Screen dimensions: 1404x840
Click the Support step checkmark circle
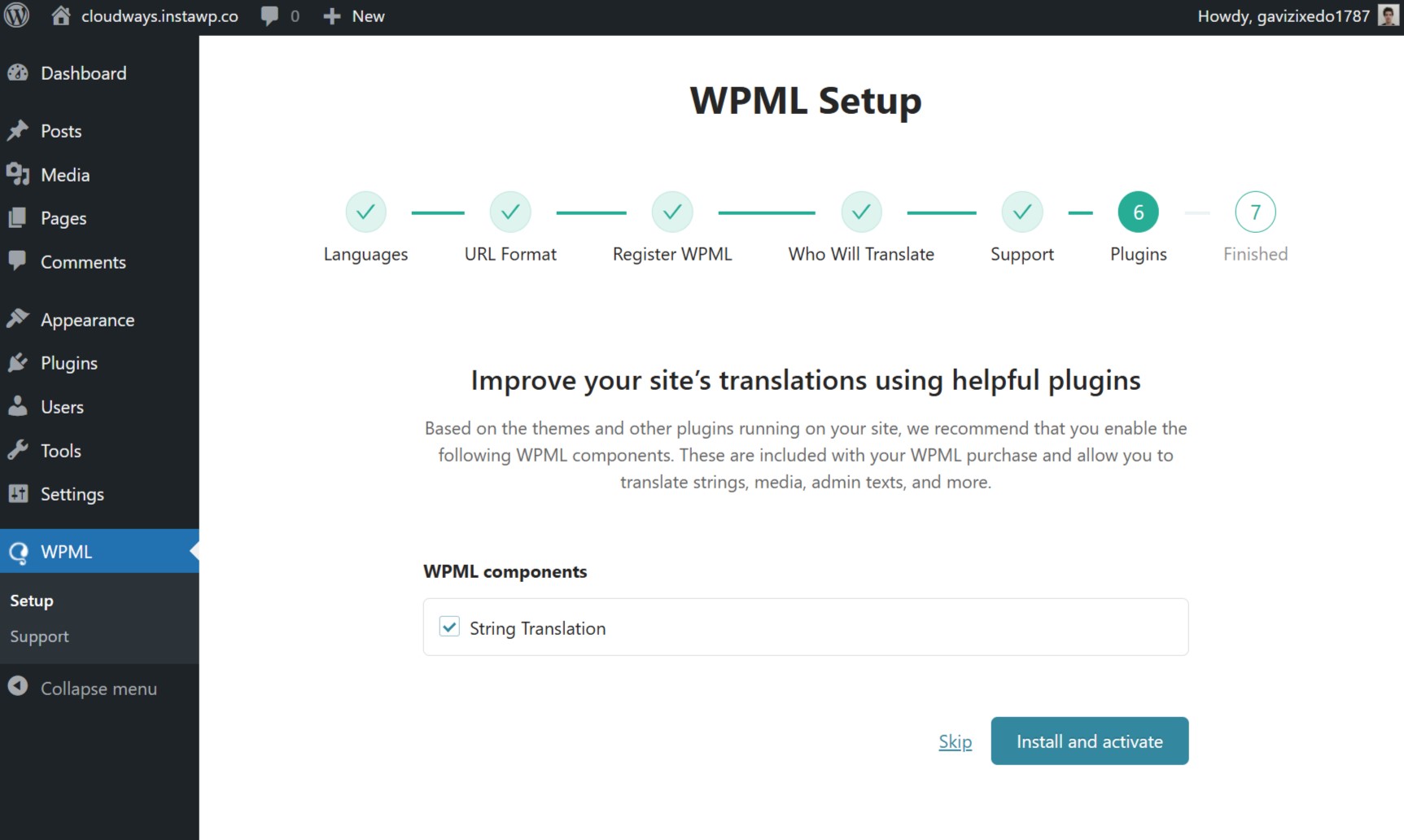[1022, 212]
